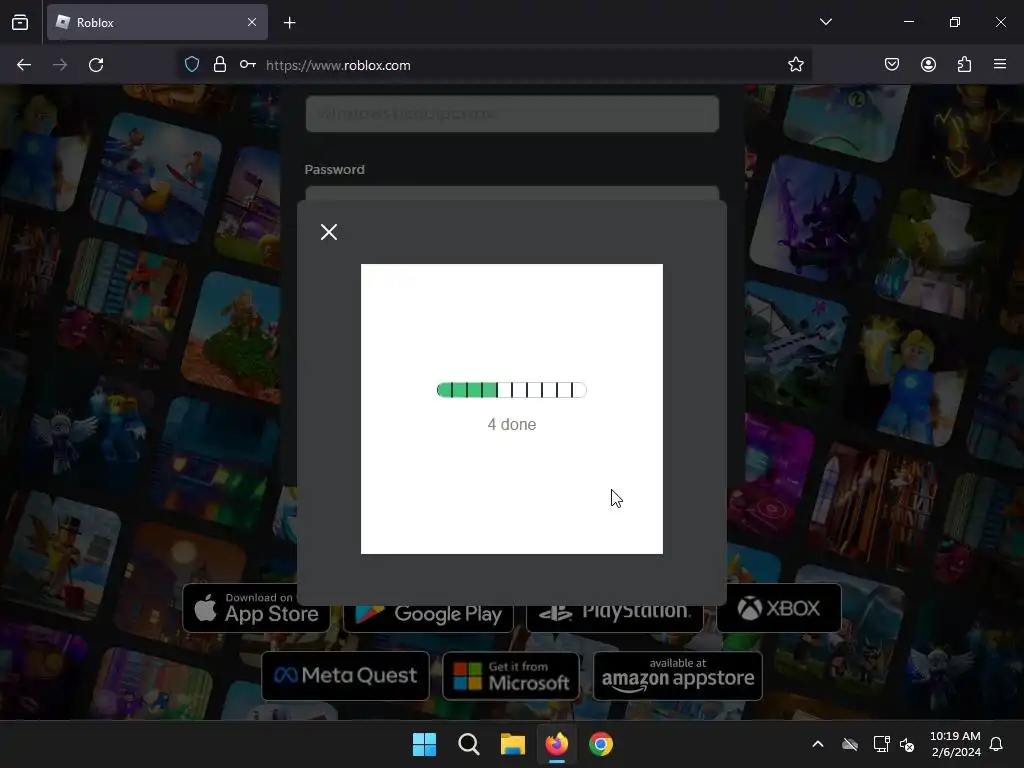Show hidden system tray icons

point(818,744)
